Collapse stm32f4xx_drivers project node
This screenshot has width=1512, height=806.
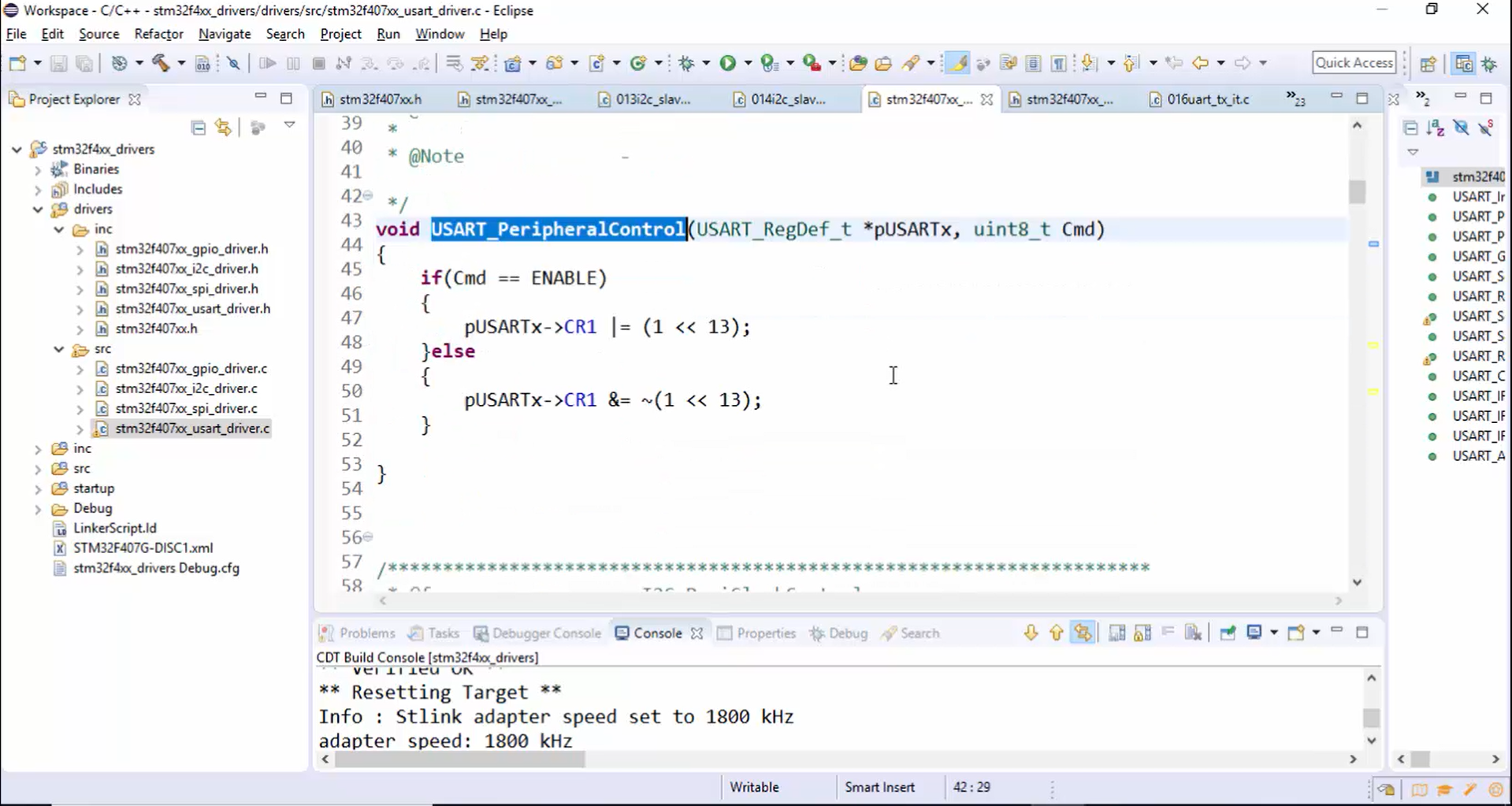pyautogui.click(x=17, y=149)
